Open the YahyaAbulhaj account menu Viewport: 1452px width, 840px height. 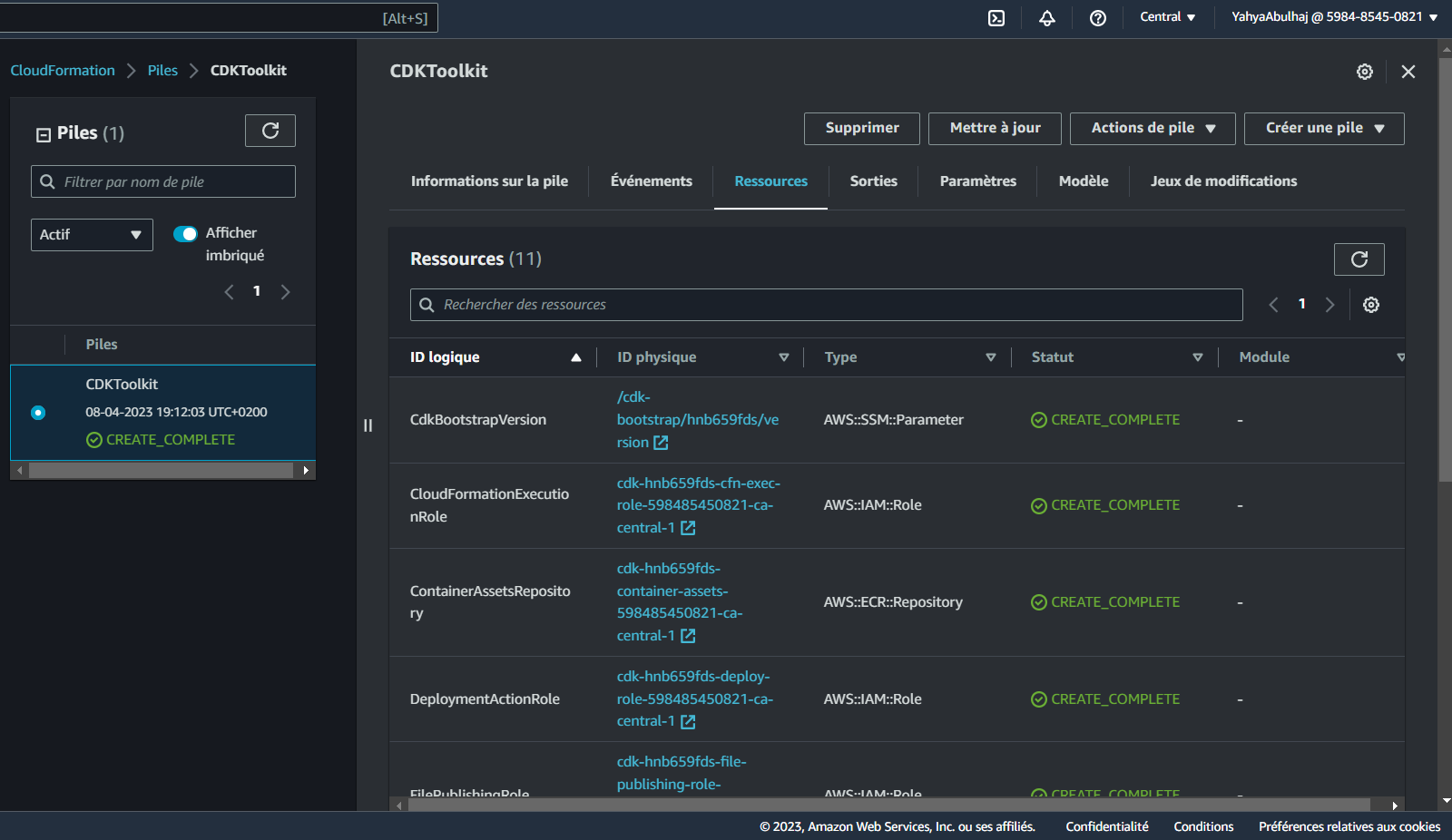(x=1334, y=17)
